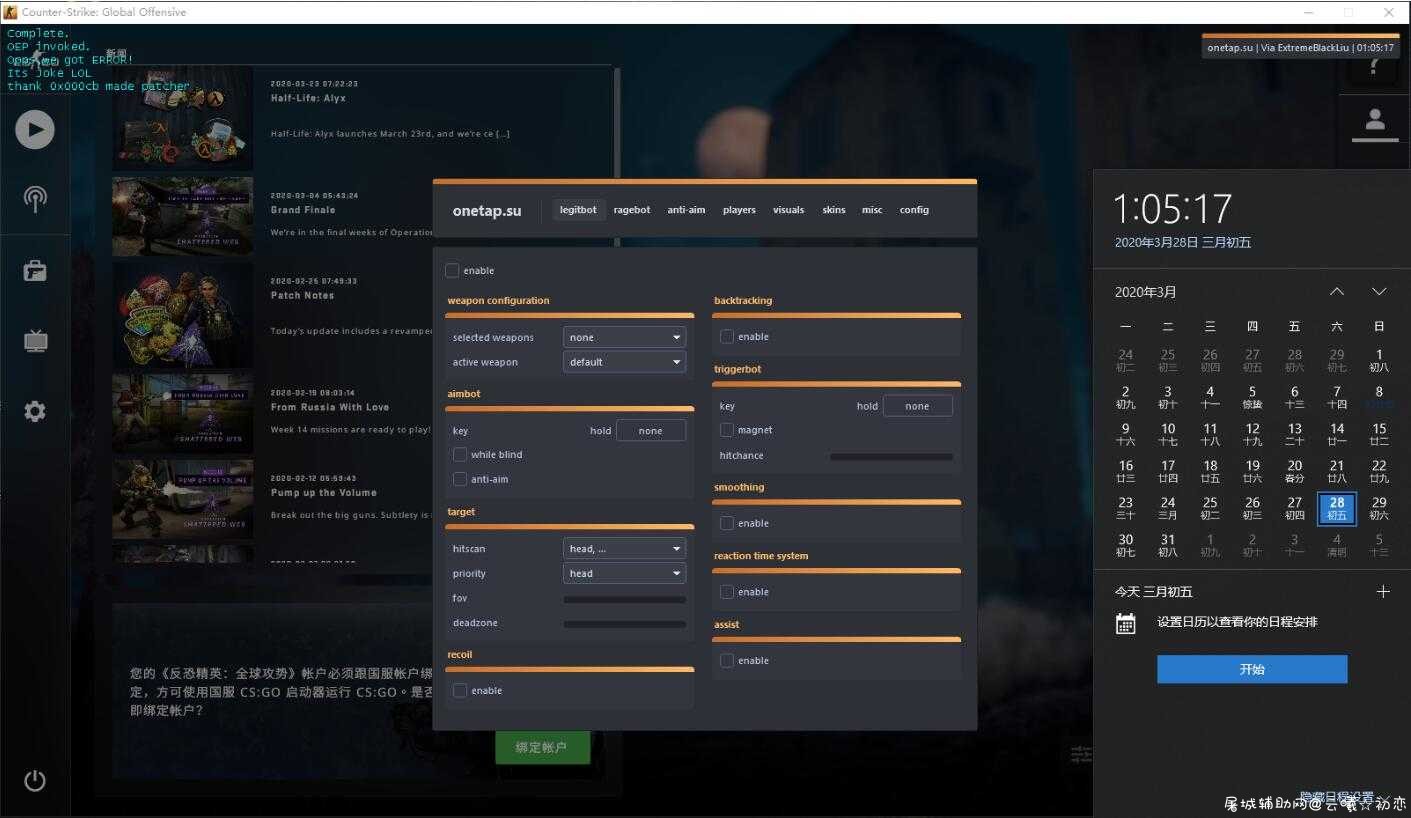Viewport: 1411px width, 818px height.
Task: Open the selected weapons dropdown
Action: (625, 337)
